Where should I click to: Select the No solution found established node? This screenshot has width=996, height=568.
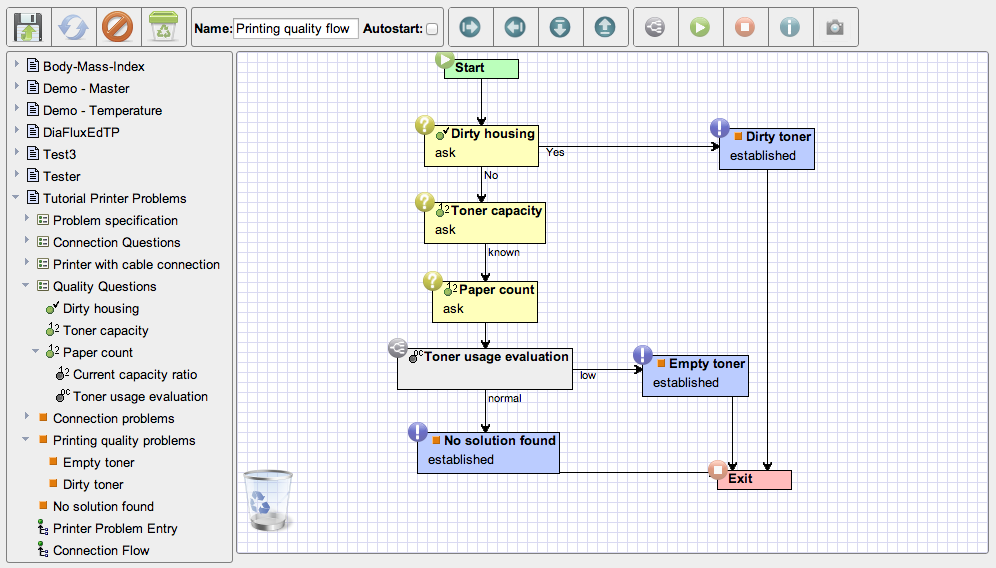[x=488, y=452]
